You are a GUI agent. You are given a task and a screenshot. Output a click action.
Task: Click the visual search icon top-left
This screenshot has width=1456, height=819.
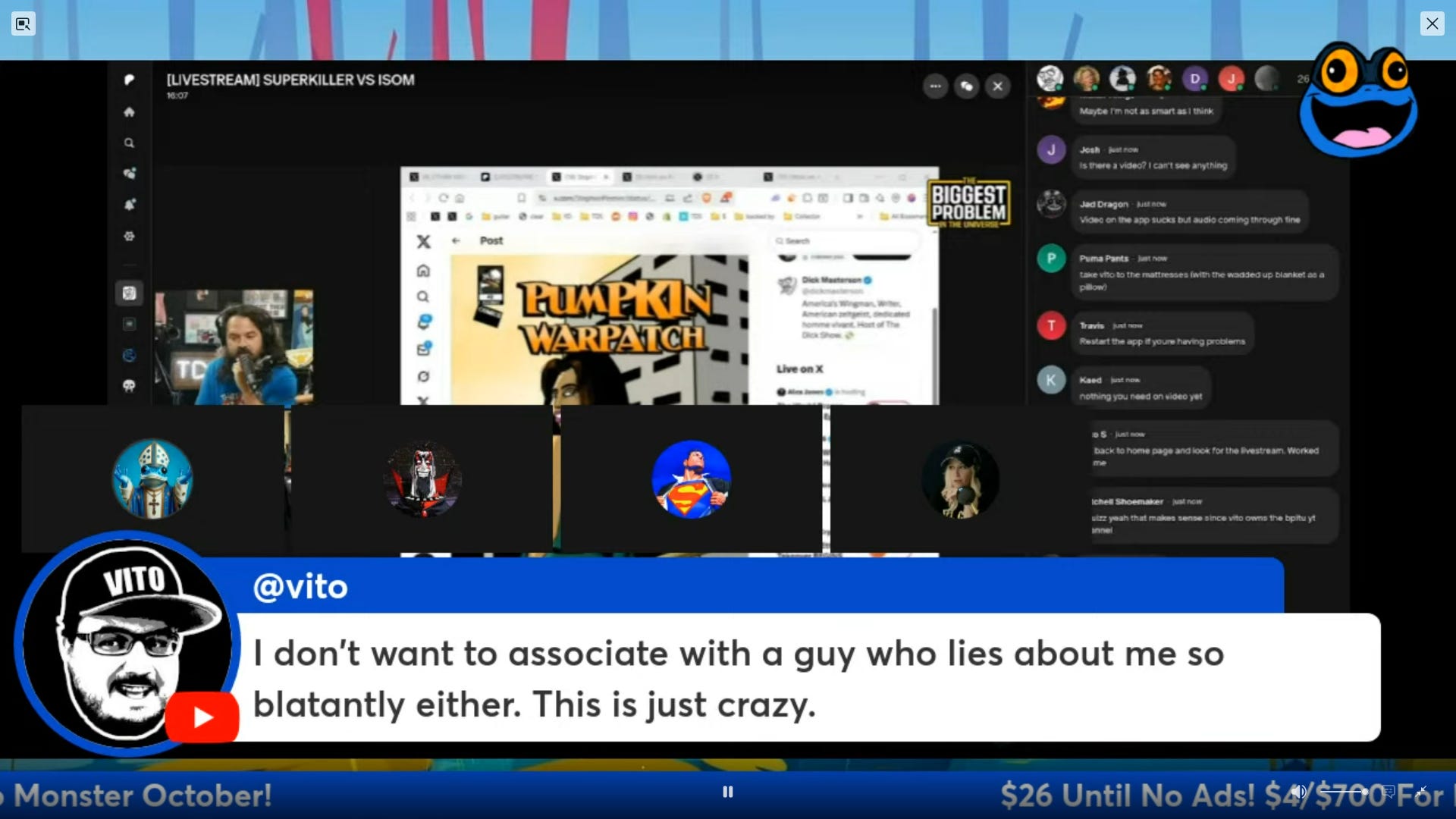(x=23, y=24)
